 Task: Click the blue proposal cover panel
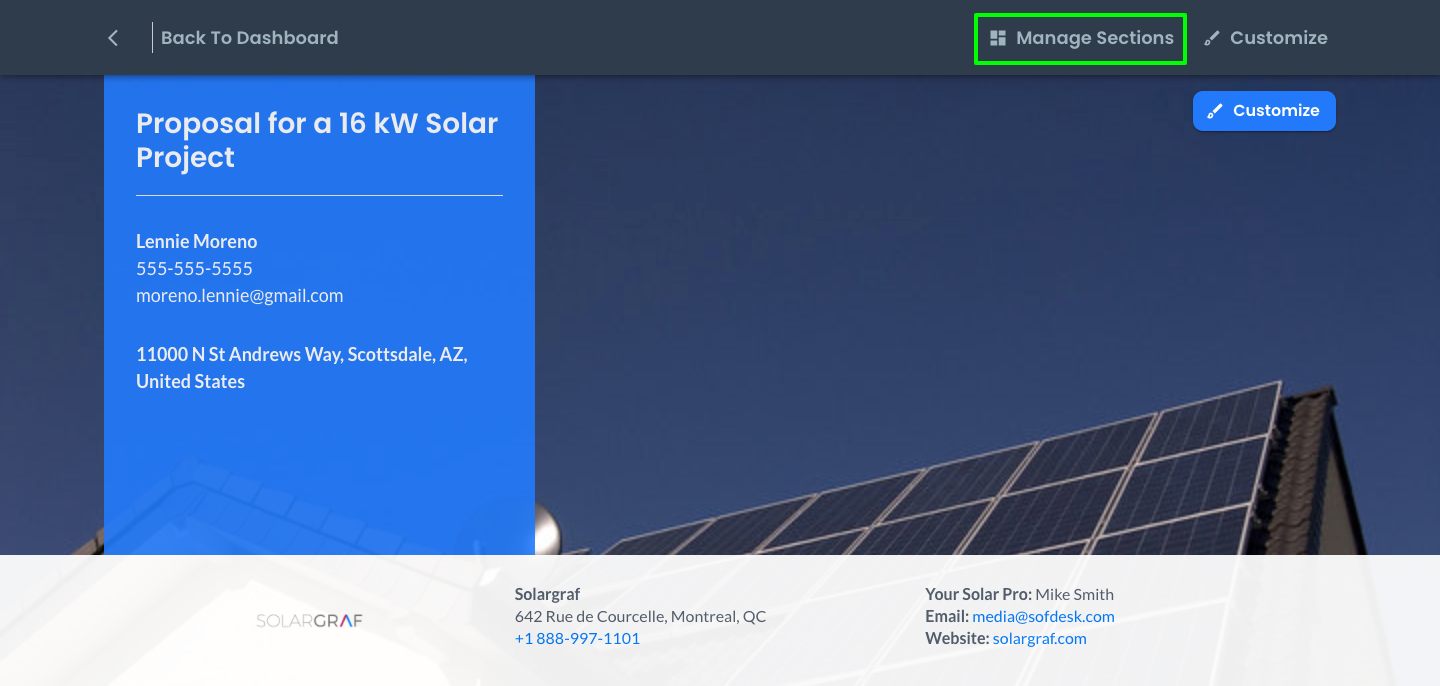[319, 470]
